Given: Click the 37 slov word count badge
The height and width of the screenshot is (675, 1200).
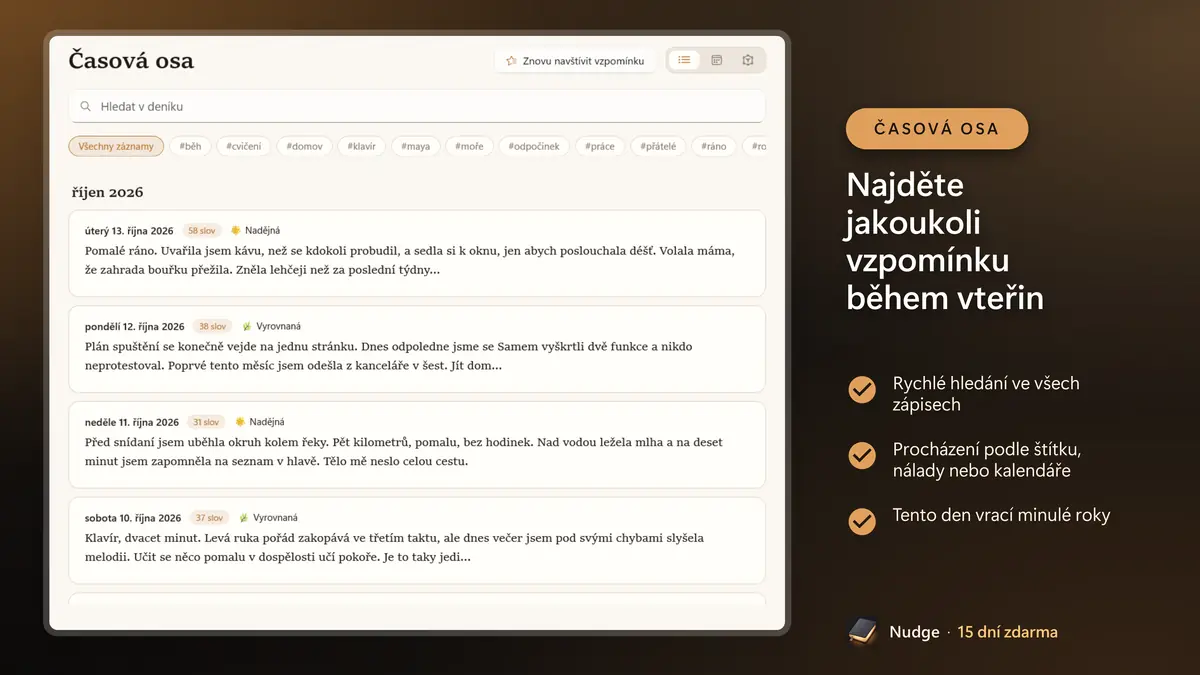Looking at the screenshot, I should point(209,518).
